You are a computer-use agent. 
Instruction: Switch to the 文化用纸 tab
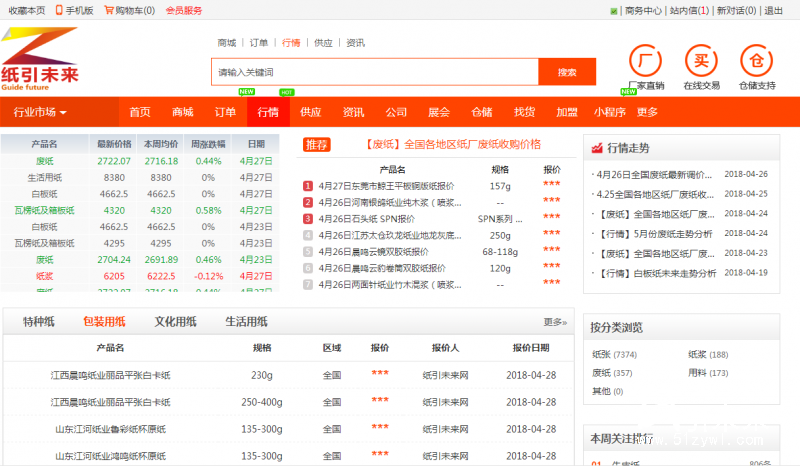pos(175,322)
